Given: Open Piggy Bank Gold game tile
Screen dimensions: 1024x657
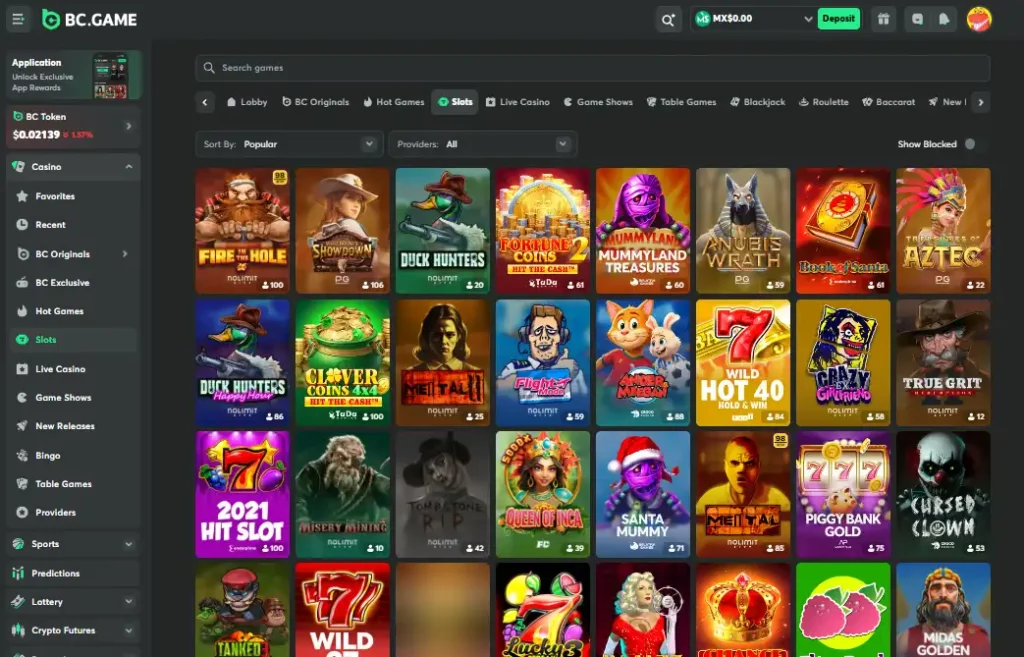Looking at the screenshot, I should (x=843, y=494).
